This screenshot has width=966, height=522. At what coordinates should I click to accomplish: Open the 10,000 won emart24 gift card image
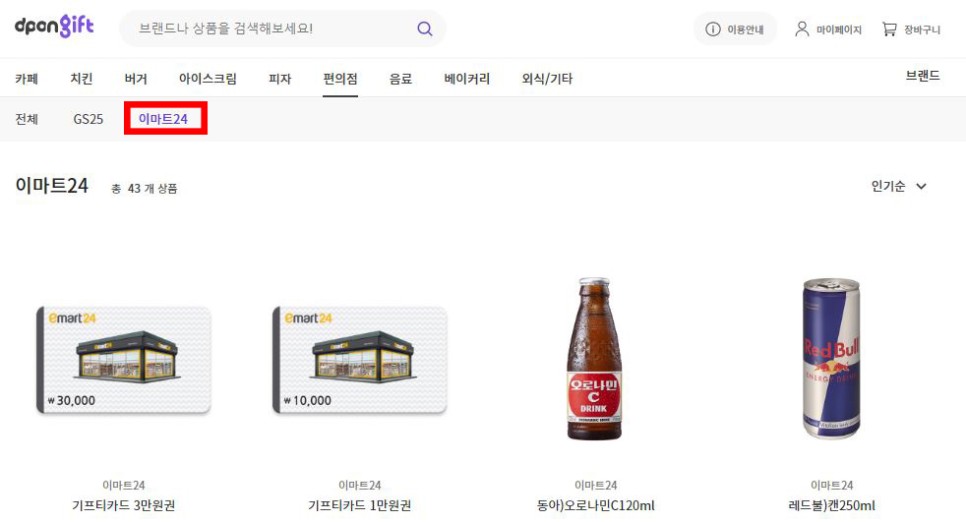point(360,359)
